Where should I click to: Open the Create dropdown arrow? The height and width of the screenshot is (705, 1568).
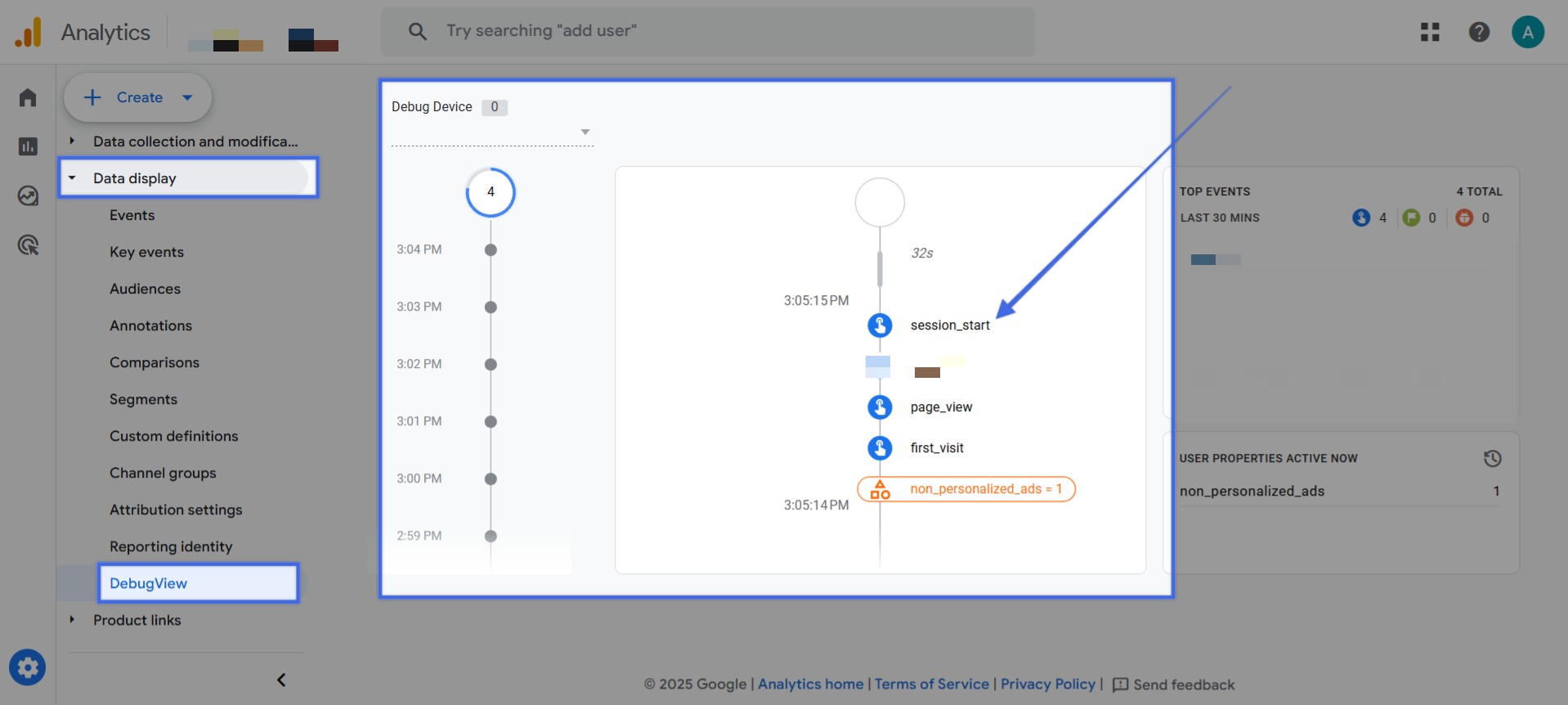point(187,97)
